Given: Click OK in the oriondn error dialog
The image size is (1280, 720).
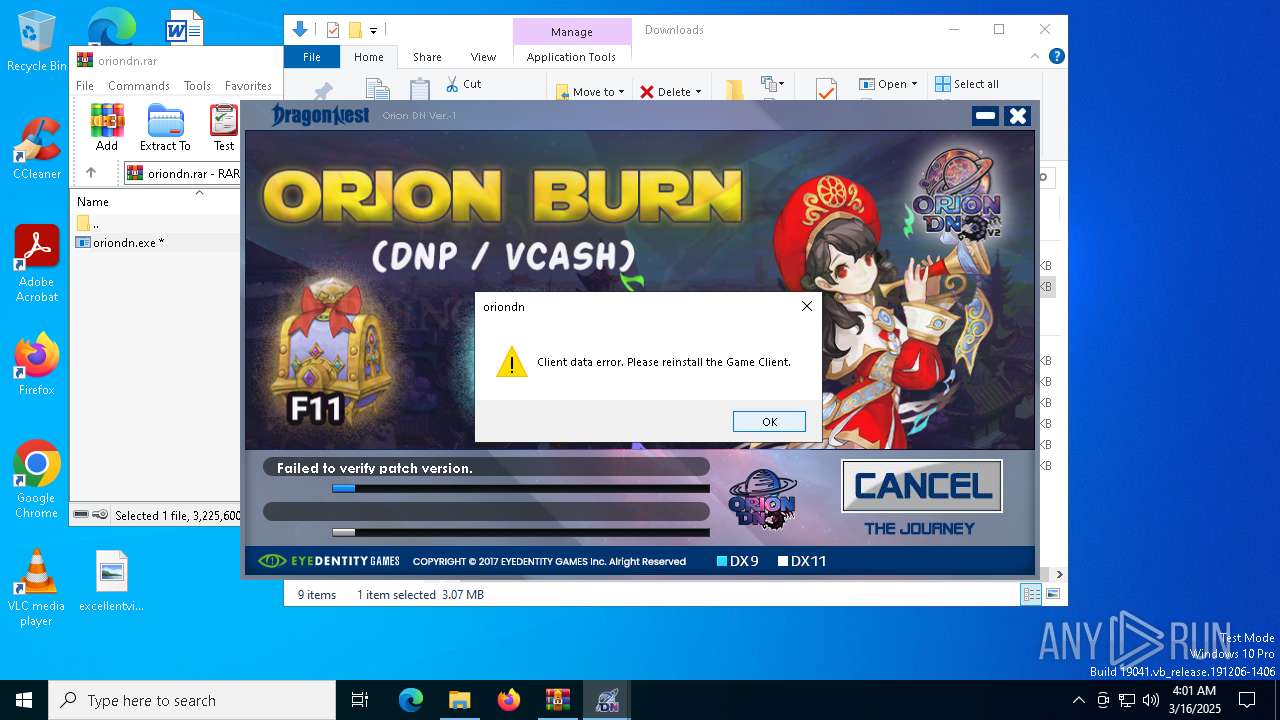Looking at the screenshot, I should [769, 422].
